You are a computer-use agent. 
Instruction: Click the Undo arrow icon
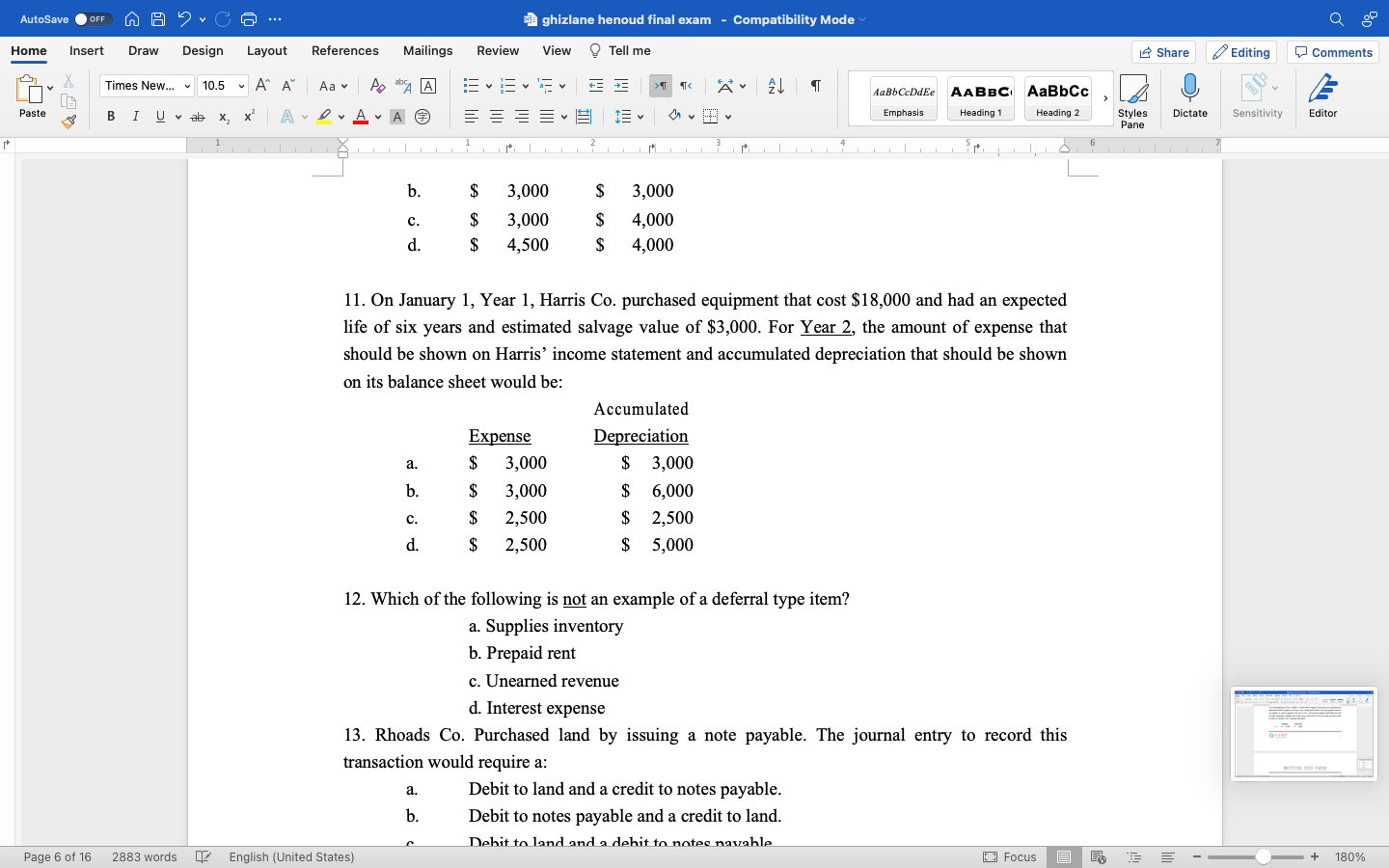pyautogui.click(x=184, y=19)
